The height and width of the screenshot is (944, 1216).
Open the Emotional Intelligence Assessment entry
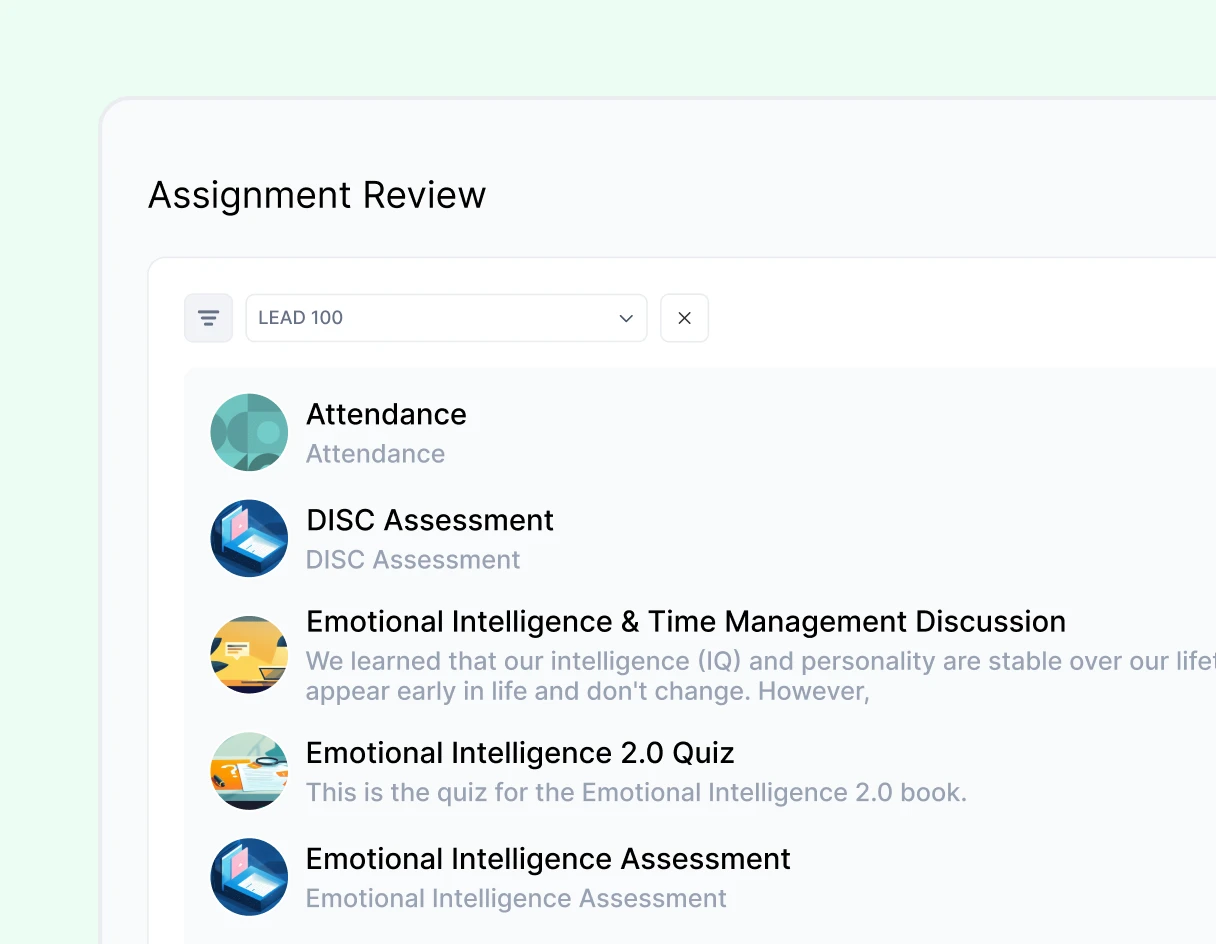(548, 858)
